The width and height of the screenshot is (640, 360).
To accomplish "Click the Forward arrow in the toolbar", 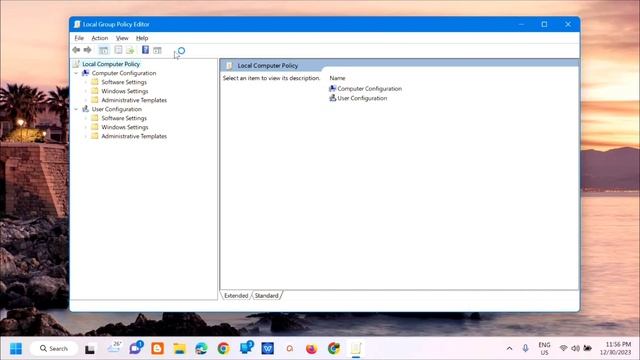I will (87, 50).
